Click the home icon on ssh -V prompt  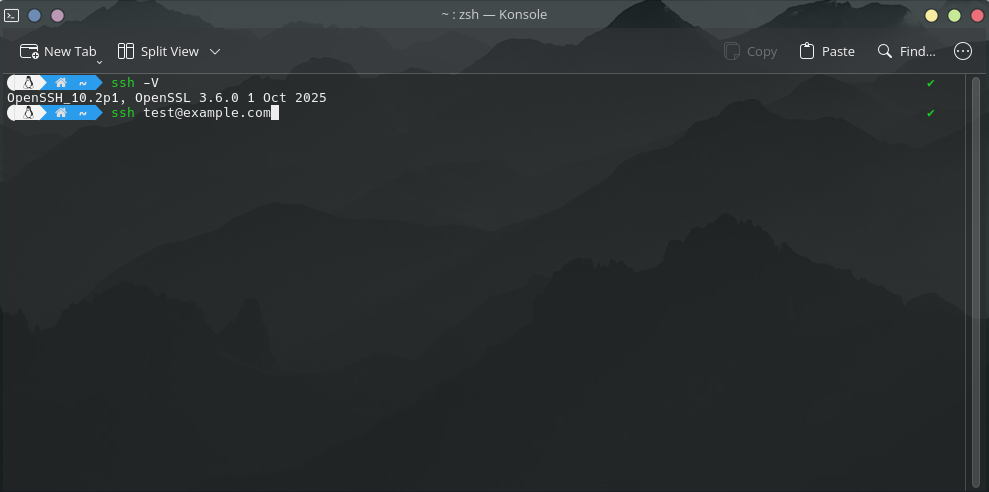[61, 83]
